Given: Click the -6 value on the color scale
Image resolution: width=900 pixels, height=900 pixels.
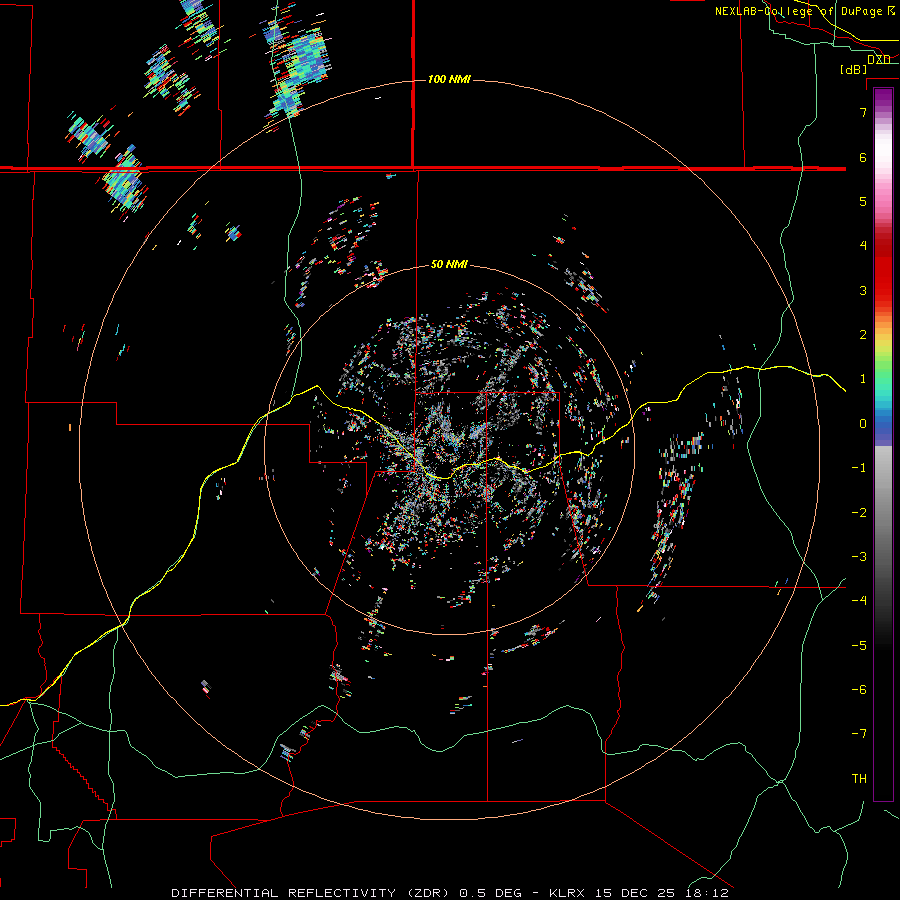Looking at the screenshot, I should [x=859, y=689].
